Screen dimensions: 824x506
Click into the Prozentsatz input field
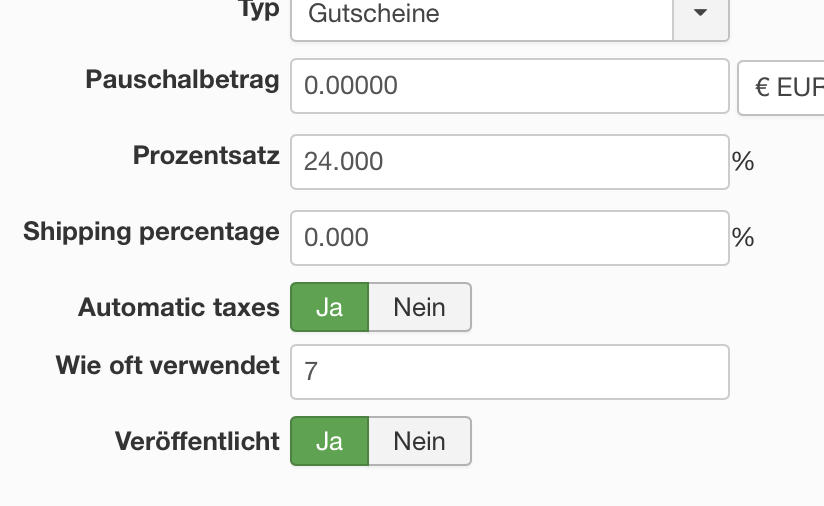509,161
